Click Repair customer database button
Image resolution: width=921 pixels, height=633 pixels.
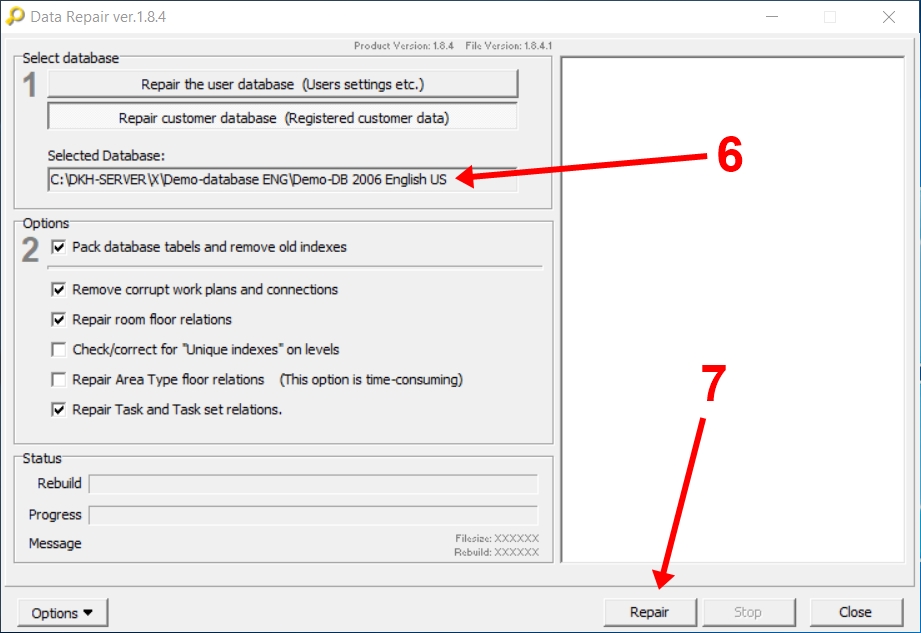pos(283,117)
